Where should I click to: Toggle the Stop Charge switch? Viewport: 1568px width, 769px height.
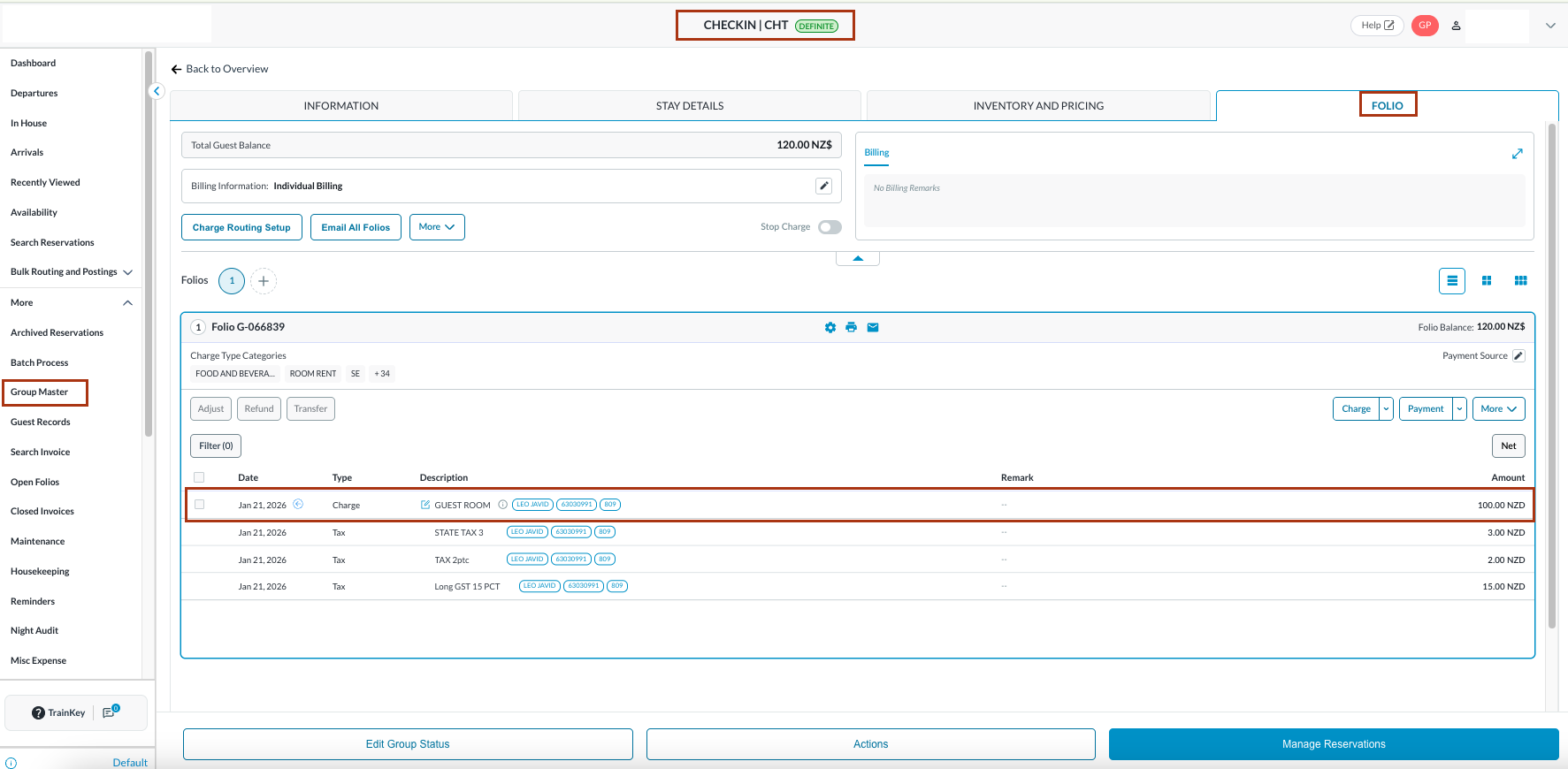[x=830, y=227]
